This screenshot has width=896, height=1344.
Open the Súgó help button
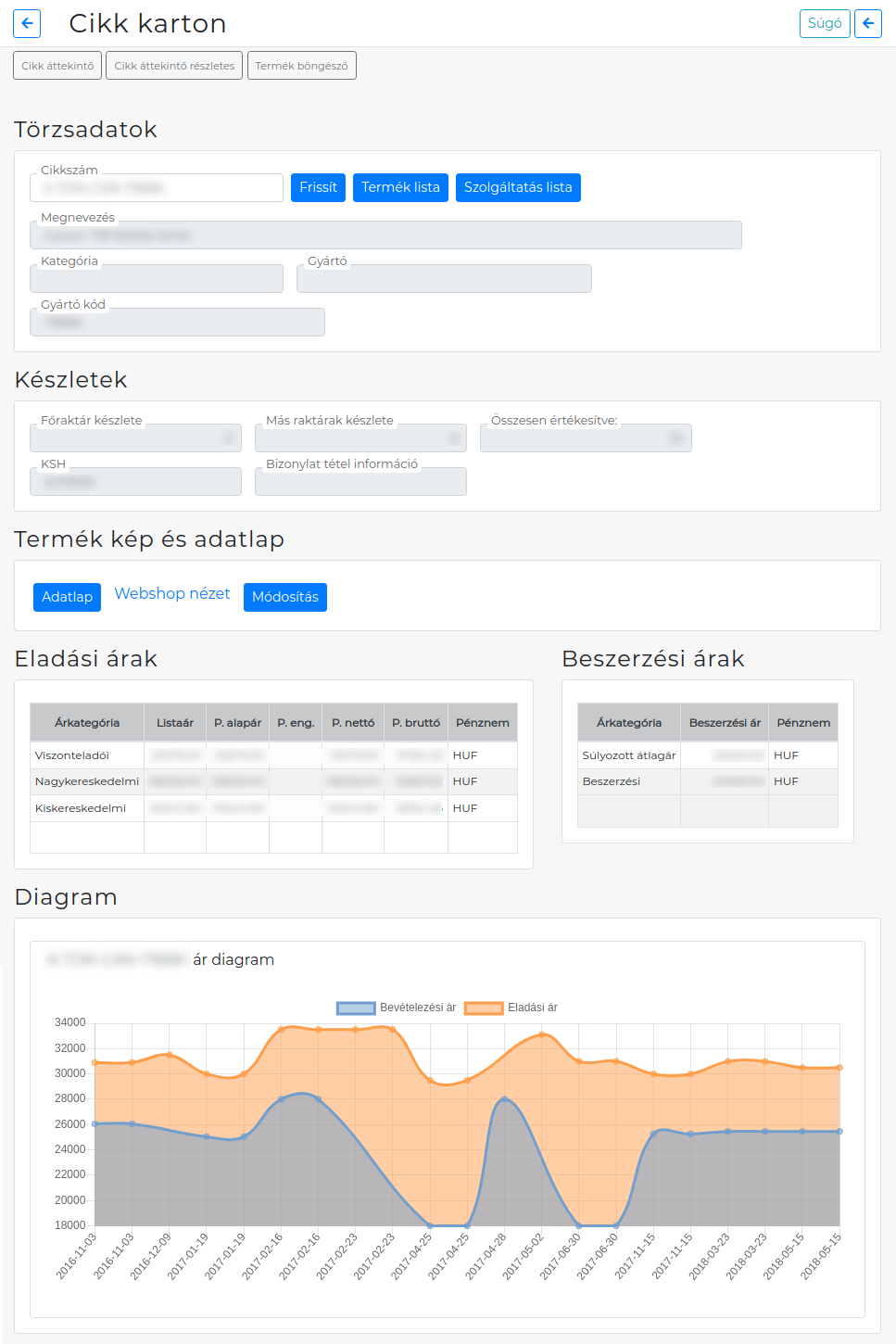(x=825, y=23)
